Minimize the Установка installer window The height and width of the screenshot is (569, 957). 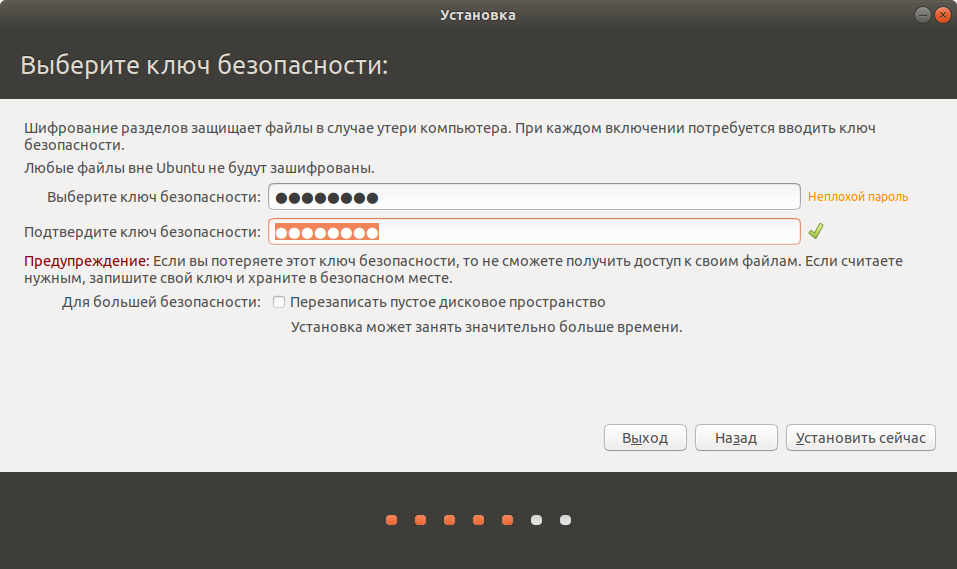click(921, 15)
